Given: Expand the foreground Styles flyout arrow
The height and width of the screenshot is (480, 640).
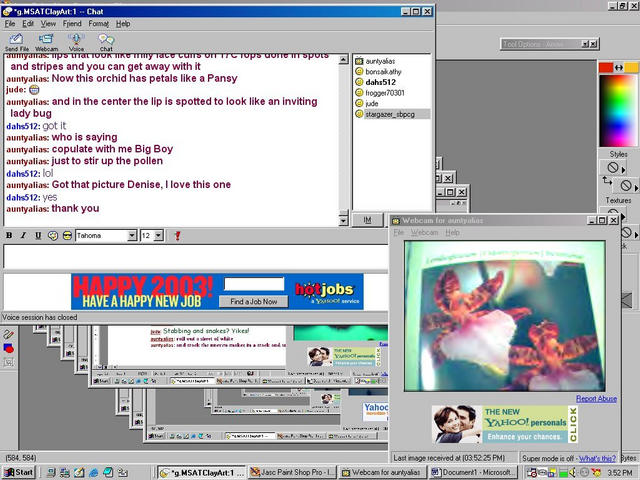Looking at the screenshot, I should tap(623, 169).
